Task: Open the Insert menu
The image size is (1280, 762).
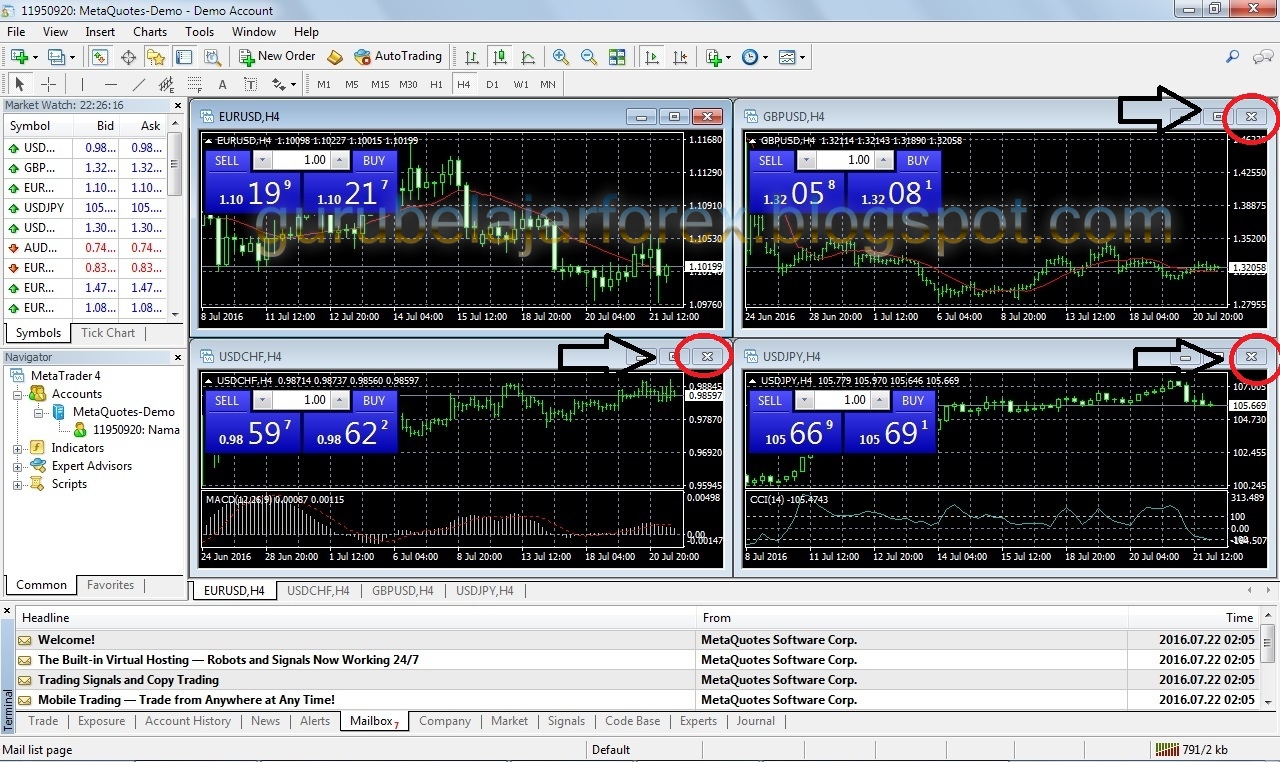Action: pyautogui.click(x=100, y=32)
